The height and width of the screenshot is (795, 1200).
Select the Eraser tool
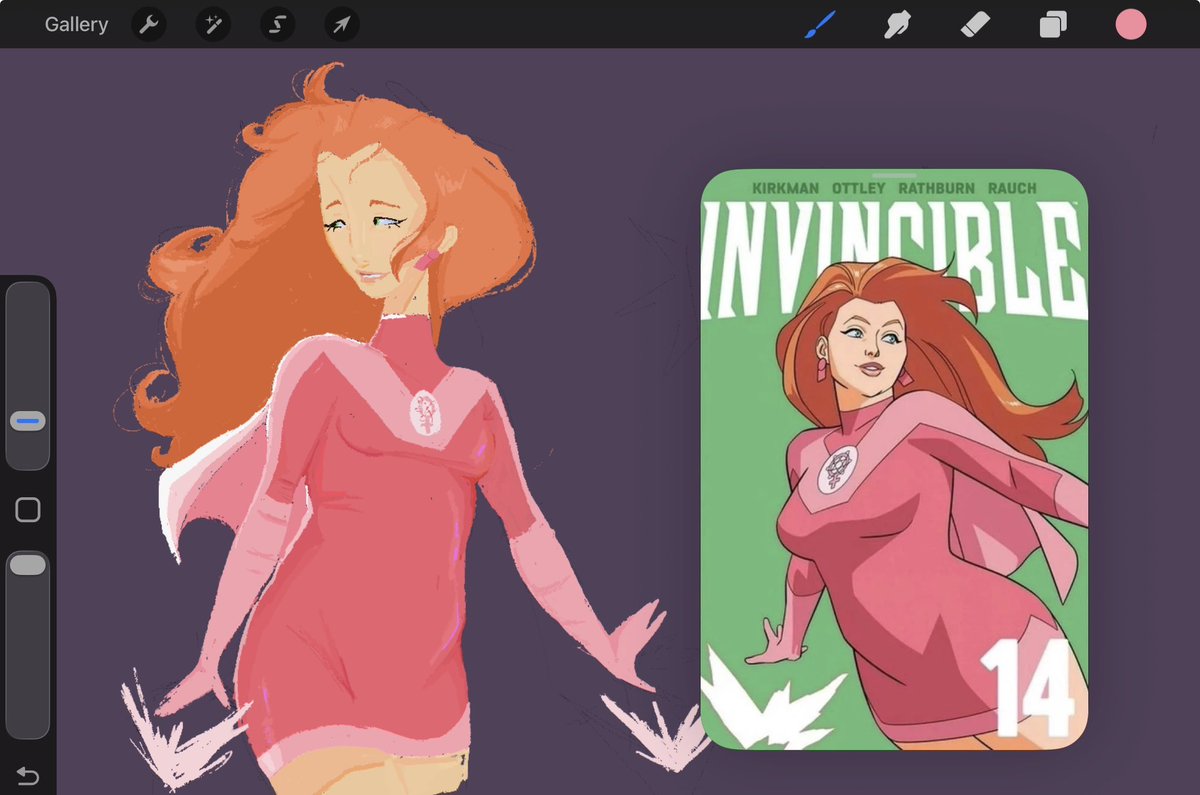[974, 24]
